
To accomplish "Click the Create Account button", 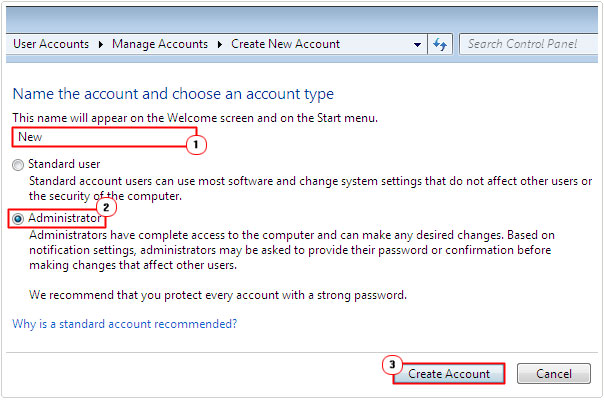I will coord(449,373).
